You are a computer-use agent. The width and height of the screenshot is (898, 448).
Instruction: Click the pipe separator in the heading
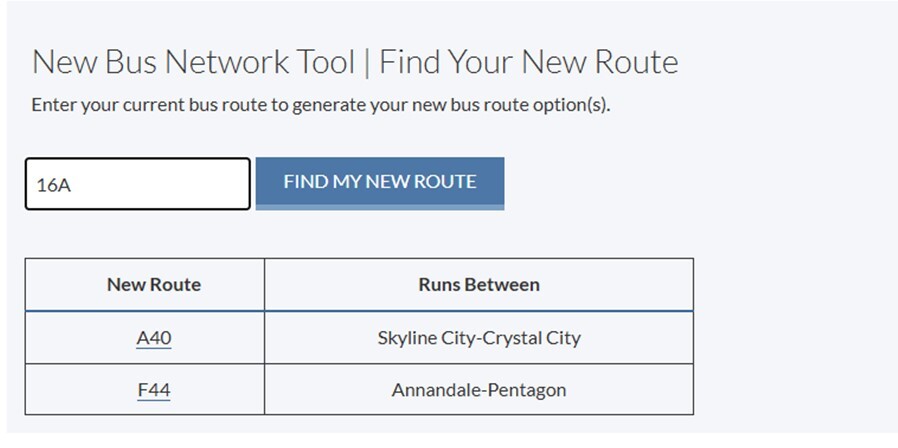(367, 63)
